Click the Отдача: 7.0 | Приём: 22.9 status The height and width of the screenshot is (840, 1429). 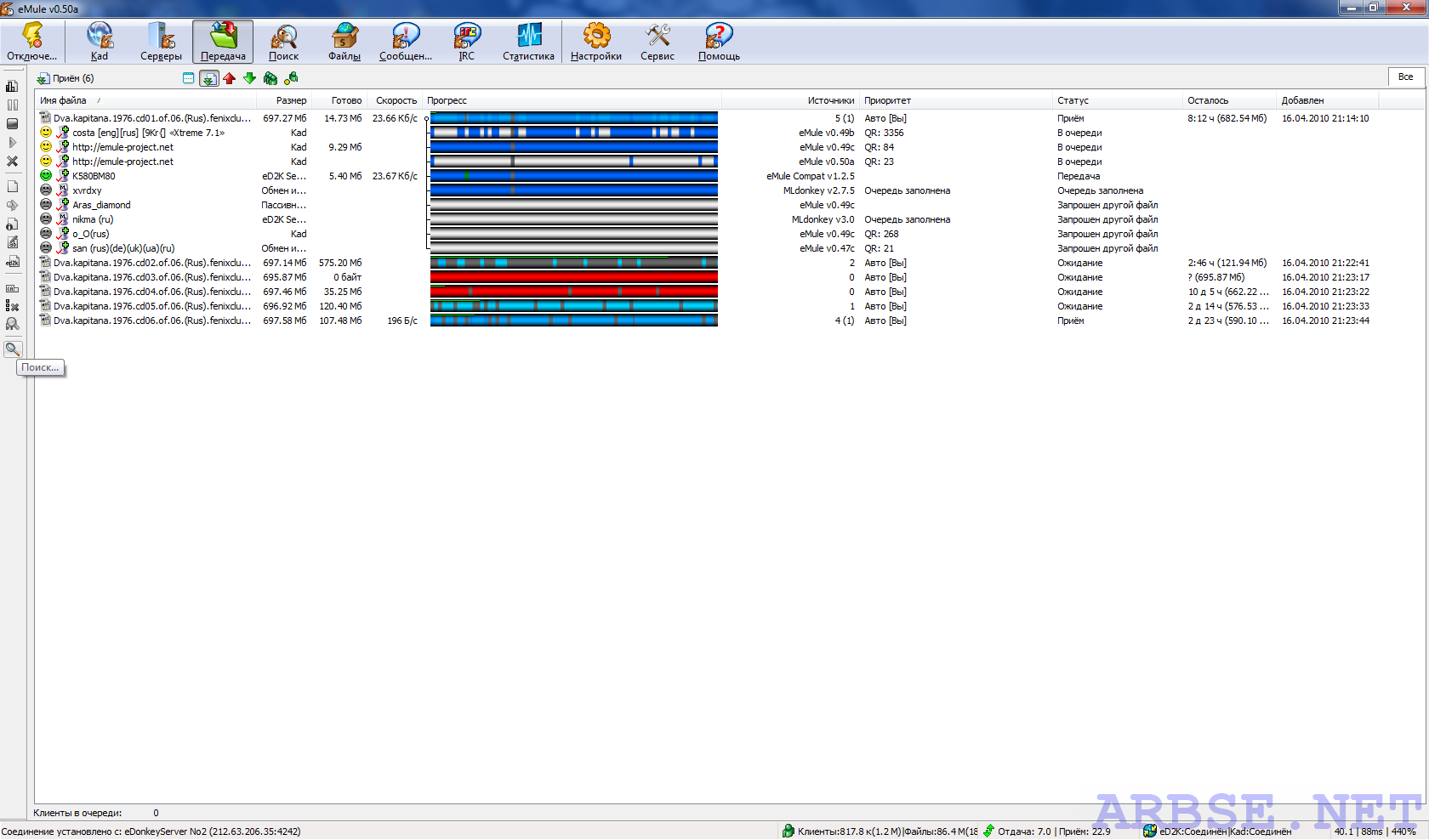coord(1054,831)
